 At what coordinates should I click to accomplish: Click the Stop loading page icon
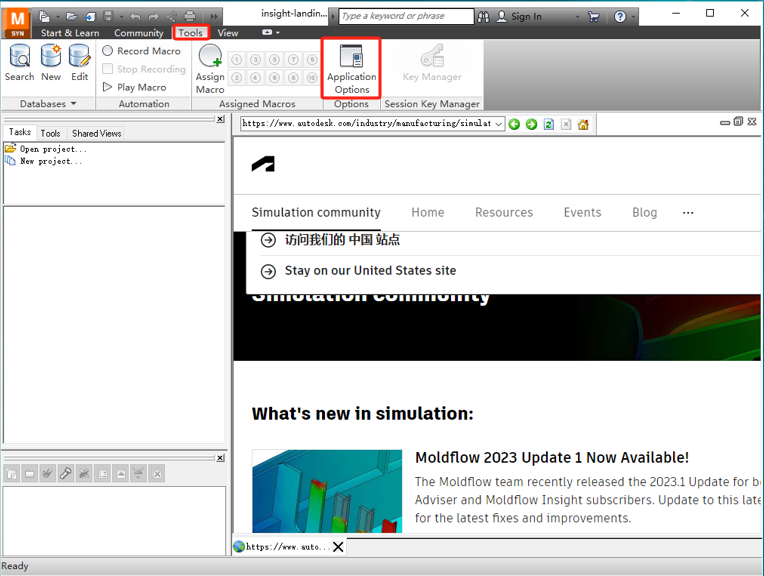coord(566,124)
